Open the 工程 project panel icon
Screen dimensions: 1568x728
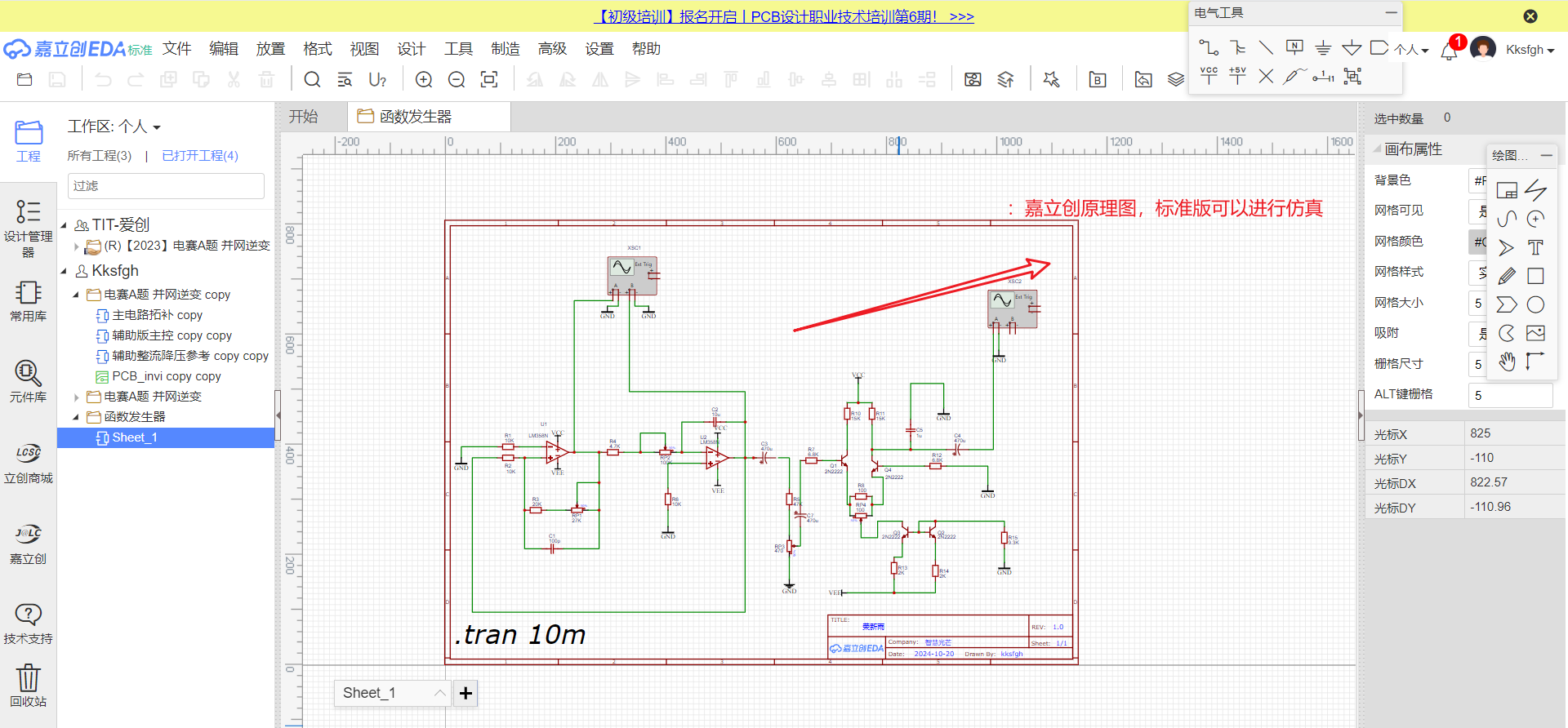coord(28,140)
